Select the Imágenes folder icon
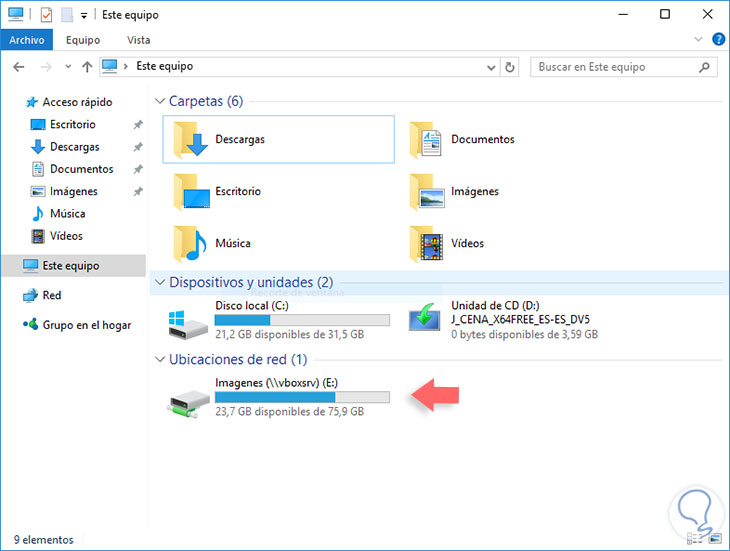The height and width of the screenshot is (551, 730). click(x=426, y=191)
